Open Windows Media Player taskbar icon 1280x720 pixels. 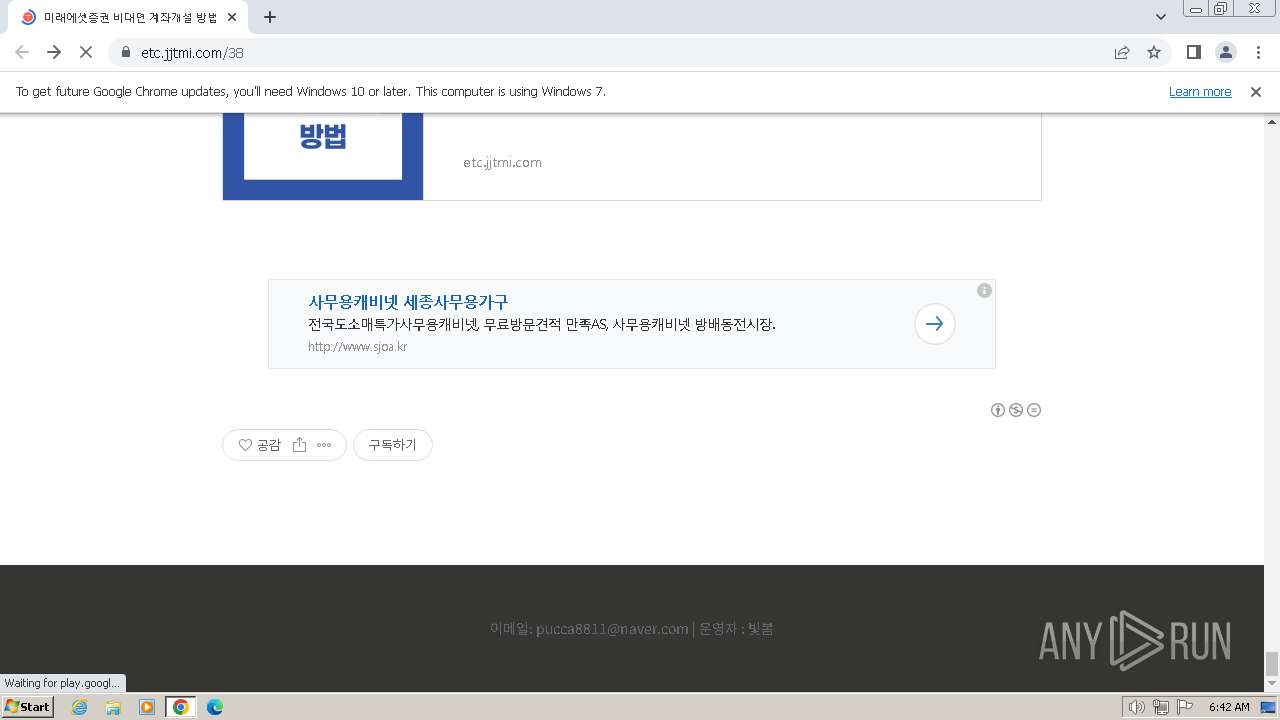coord(147,707)
